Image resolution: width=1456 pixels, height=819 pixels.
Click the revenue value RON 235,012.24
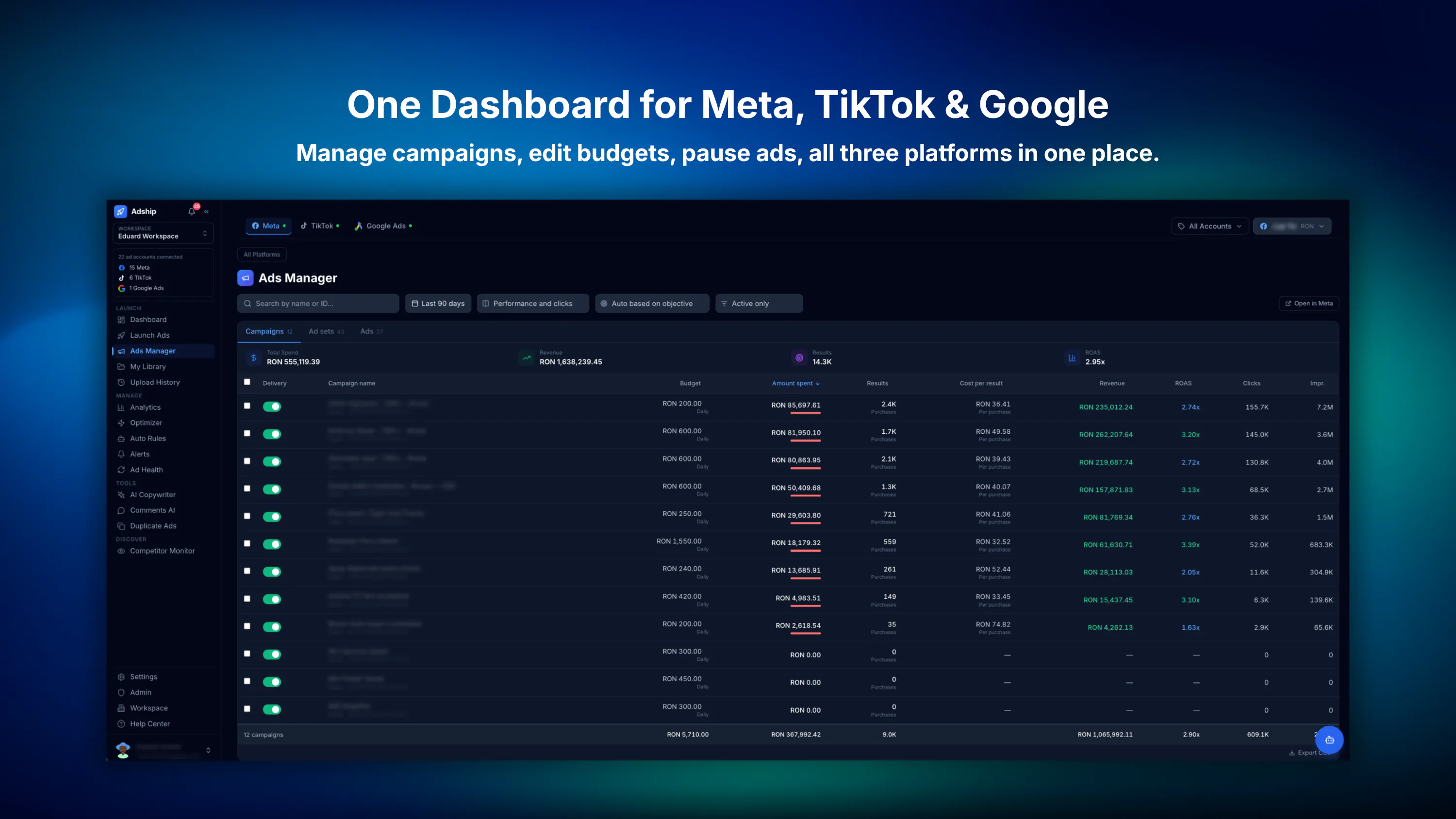pyautogui.click(x=1106, y=407)
